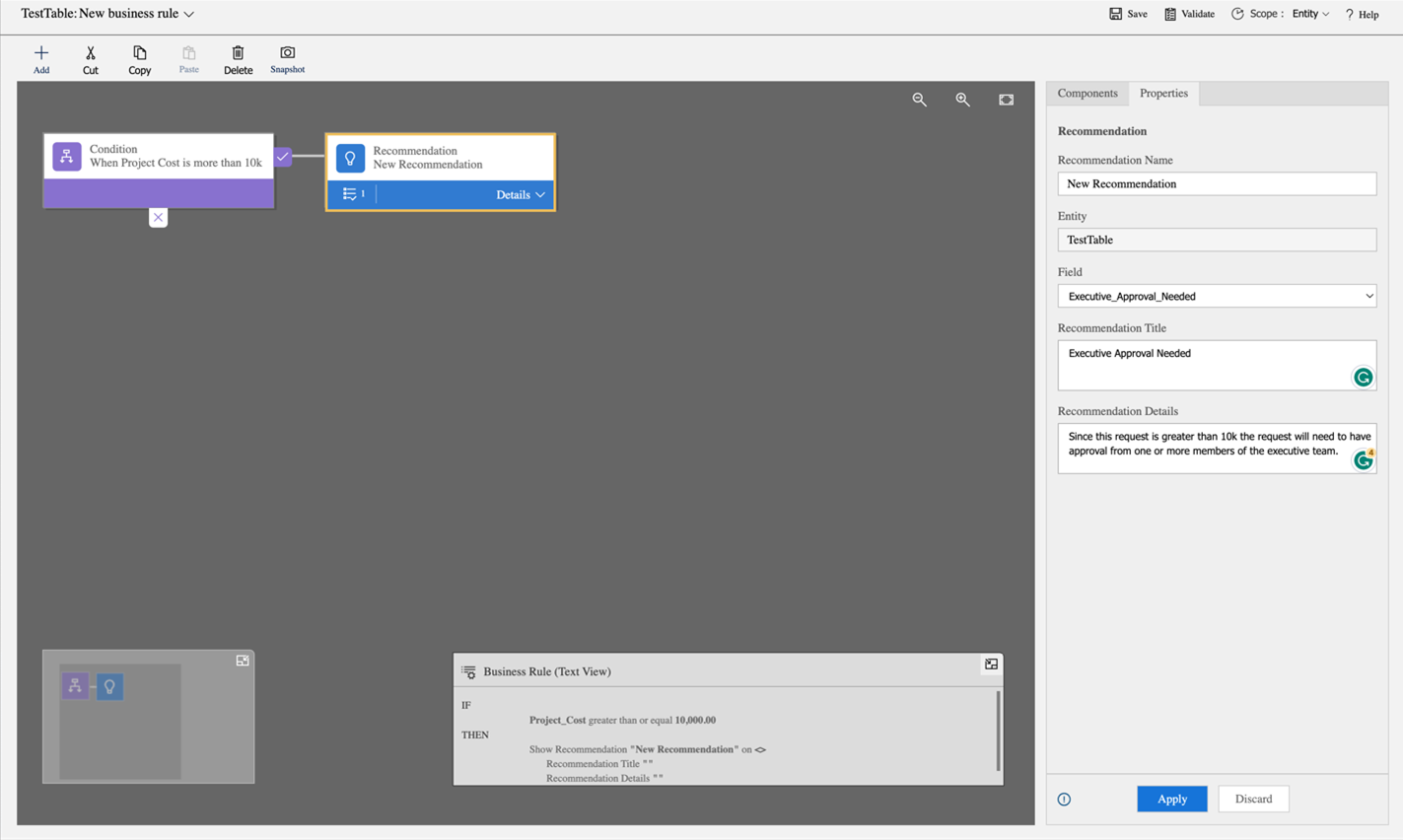This screenshot has width=1403, height=840.
Task: Apply the Recommendation properties
Action: pyautogui.click(x=1171, y=799)
